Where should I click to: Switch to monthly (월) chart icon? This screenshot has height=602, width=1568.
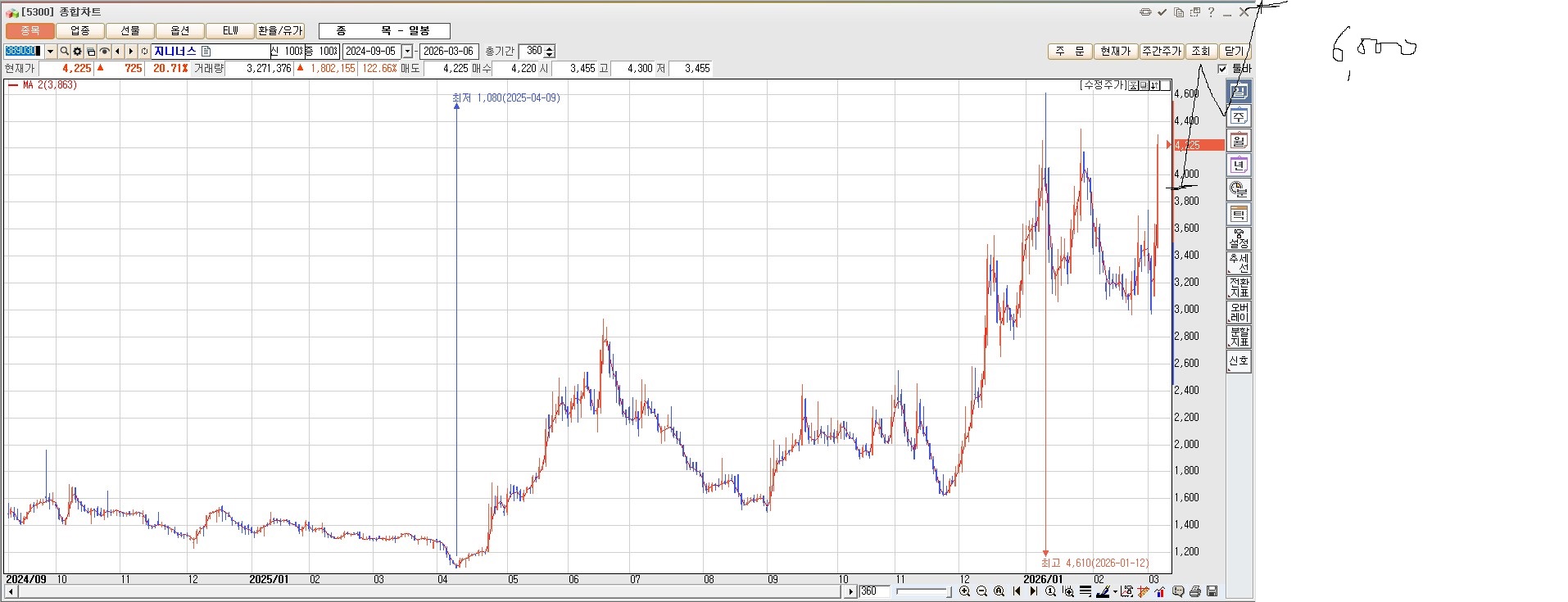click(x=1239, y=141)
